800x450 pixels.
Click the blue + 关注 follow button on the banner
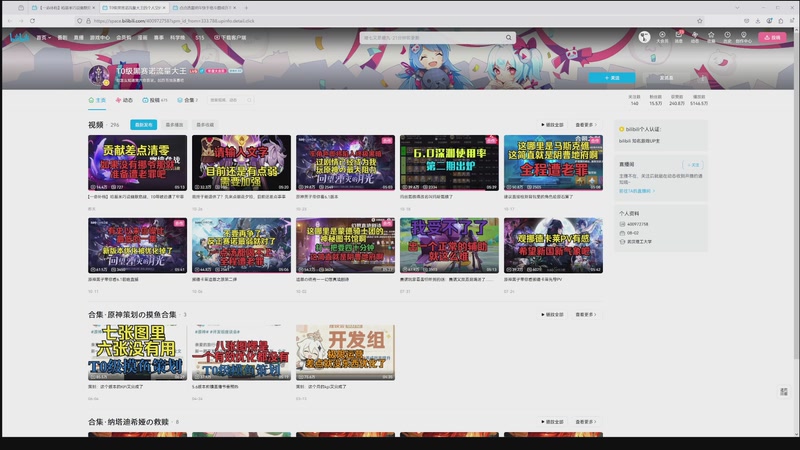click(x=612, y=78)
